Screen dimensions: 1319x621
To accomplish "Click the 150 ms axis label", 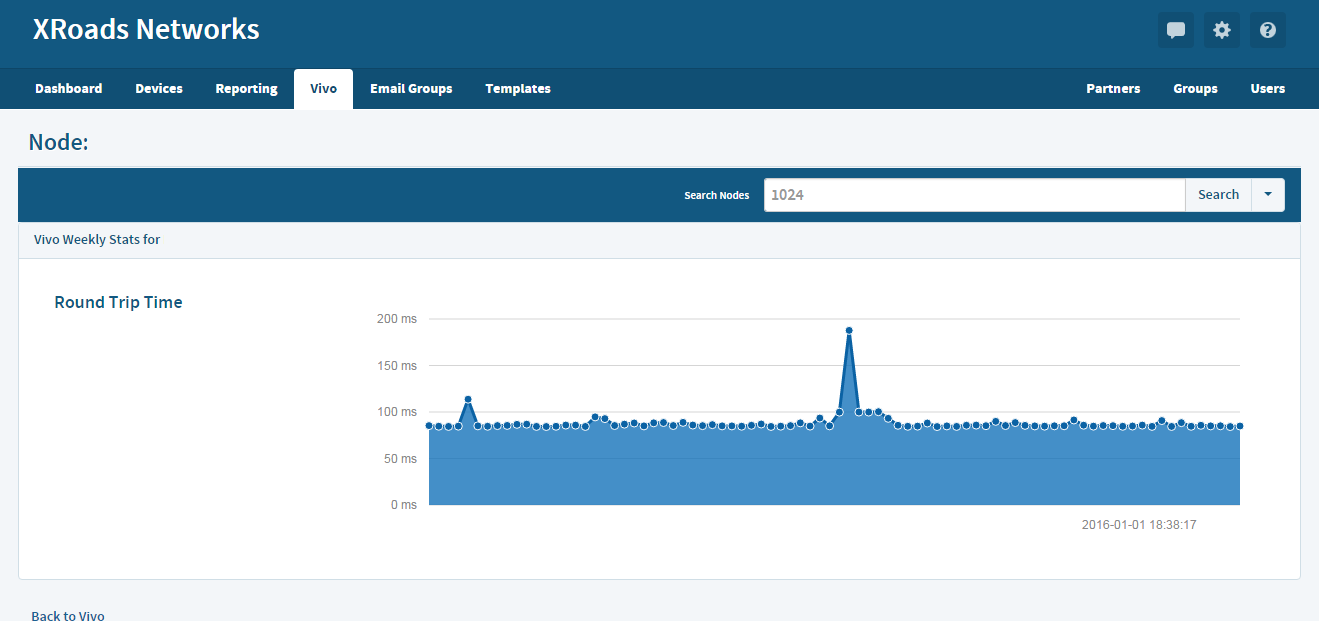I will point(397,366).
